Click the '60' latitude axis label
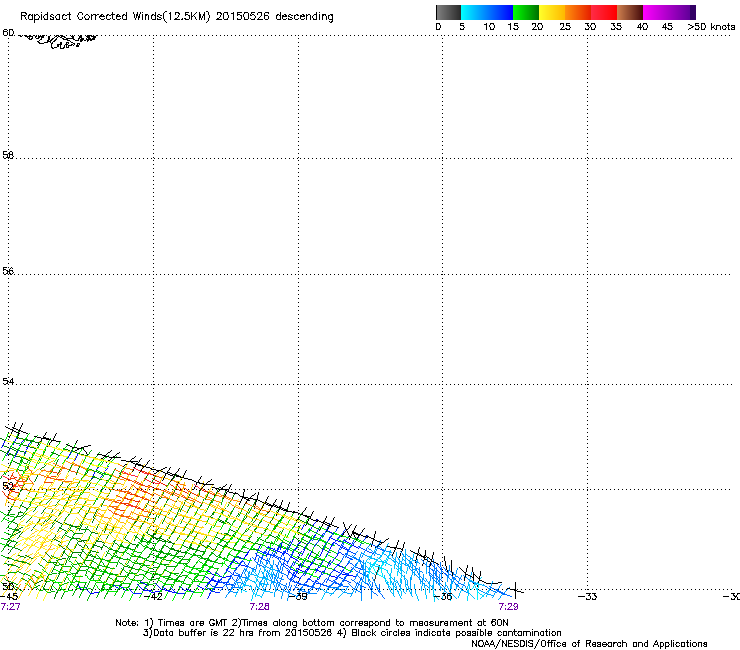Viewport: 740px width, 650px height. [8, 33]
